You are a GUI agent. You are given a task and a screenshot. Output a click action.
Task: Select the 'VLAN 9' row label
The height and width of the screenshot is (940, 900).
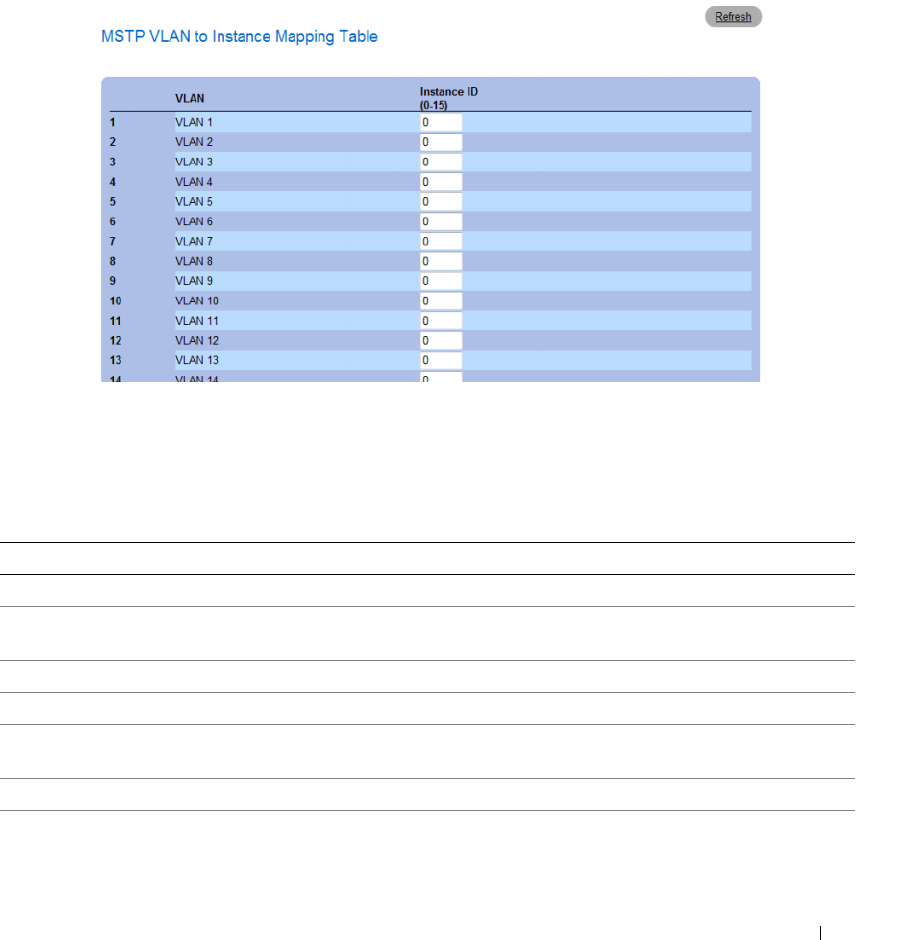coord(194,281)
